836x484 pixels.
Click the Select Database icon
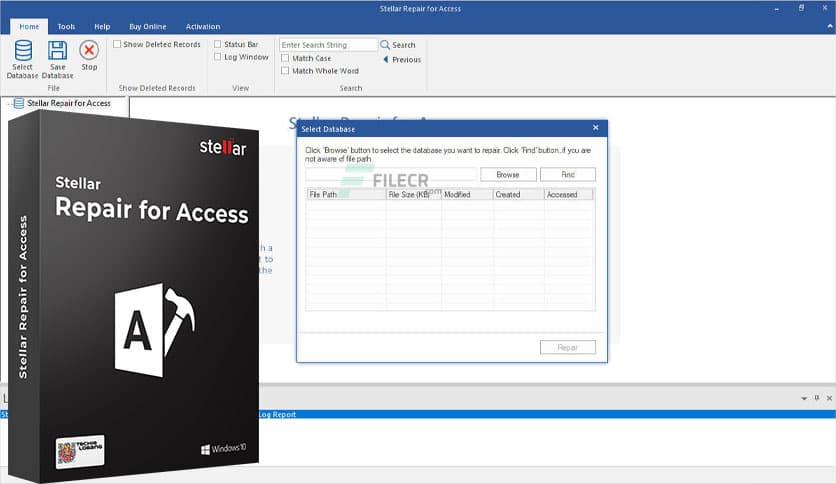[23, 51]
